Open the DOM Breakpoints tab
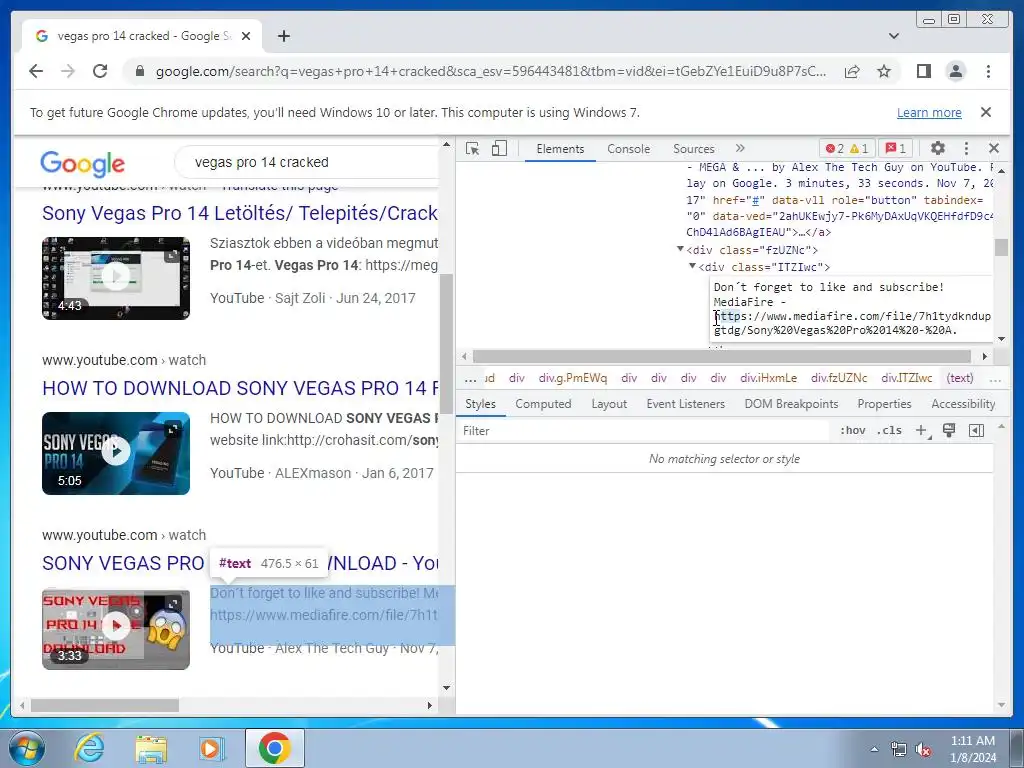The width and height of the screenshot is (1024, 768). point(791,404)
